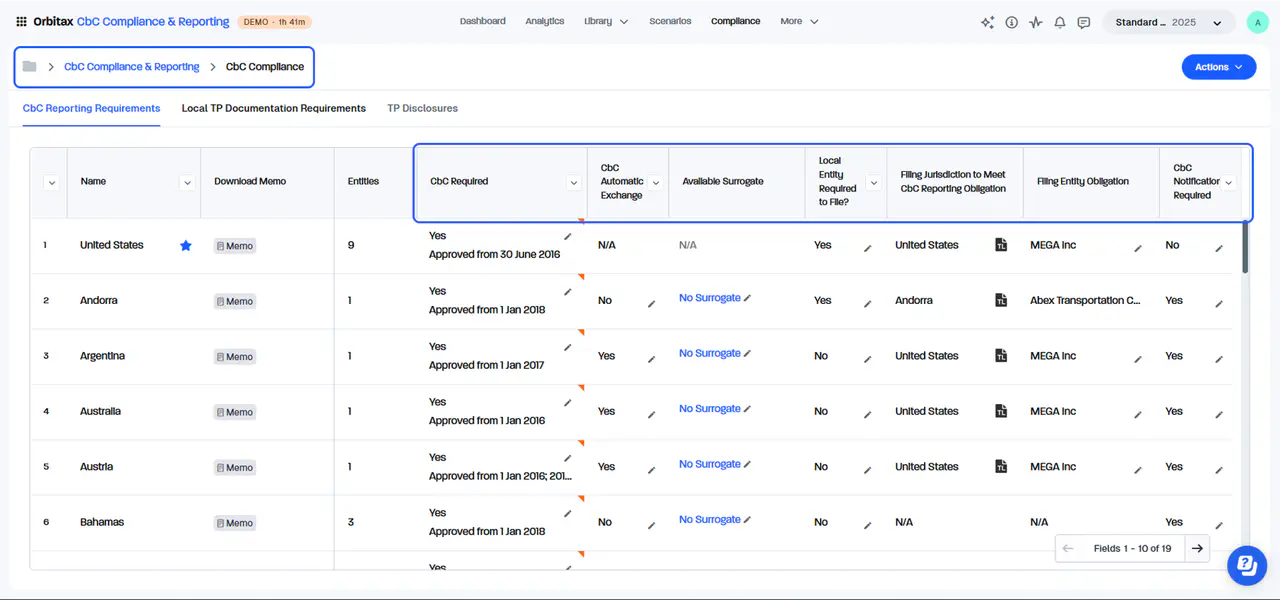Edit CbC Required for Argentina with pencil icon

[568, 347]
